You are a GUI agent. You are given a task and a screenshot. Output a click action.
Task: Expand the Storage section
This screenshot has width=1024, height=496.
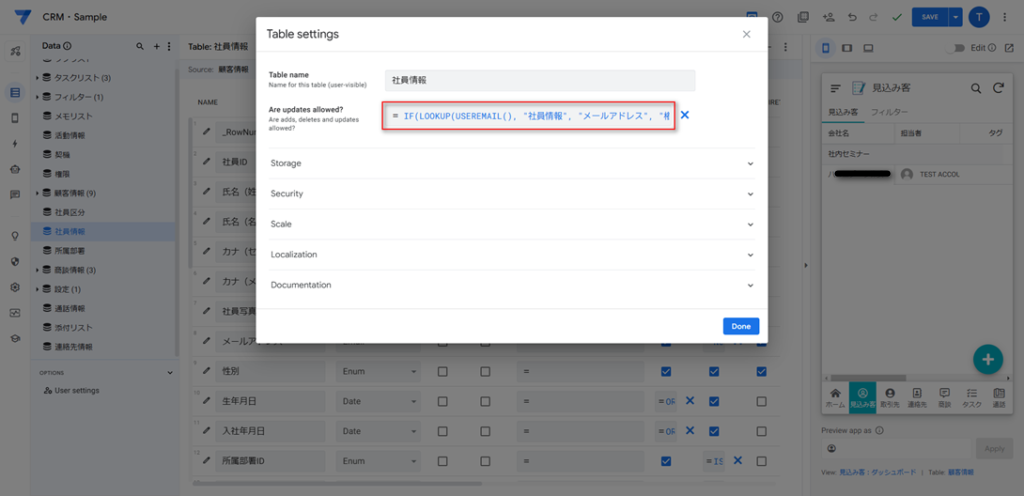click(x=511, y=163)
